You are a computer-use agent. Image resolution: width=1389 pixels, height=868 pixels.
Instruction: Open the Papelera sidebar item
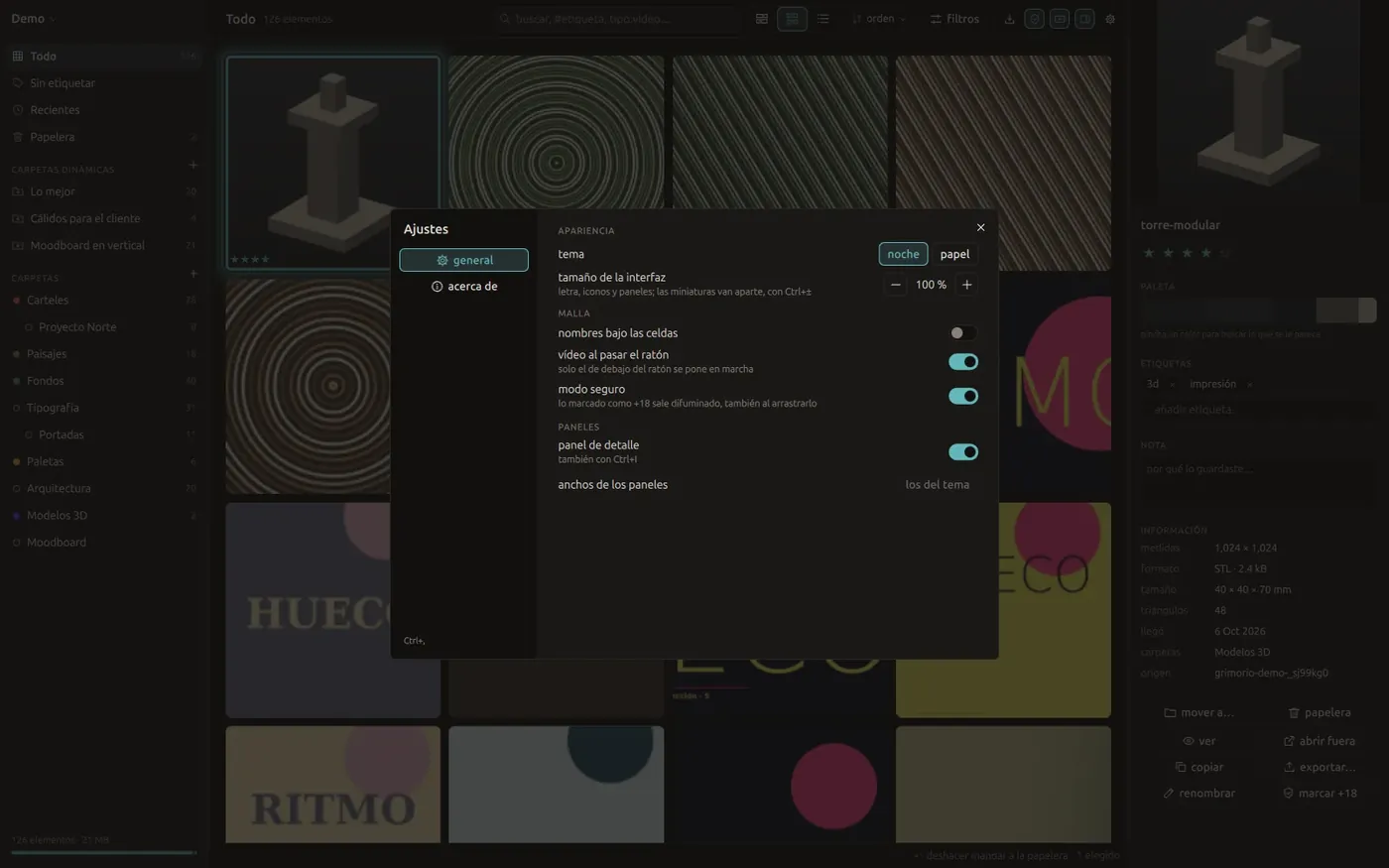point(103,137)
